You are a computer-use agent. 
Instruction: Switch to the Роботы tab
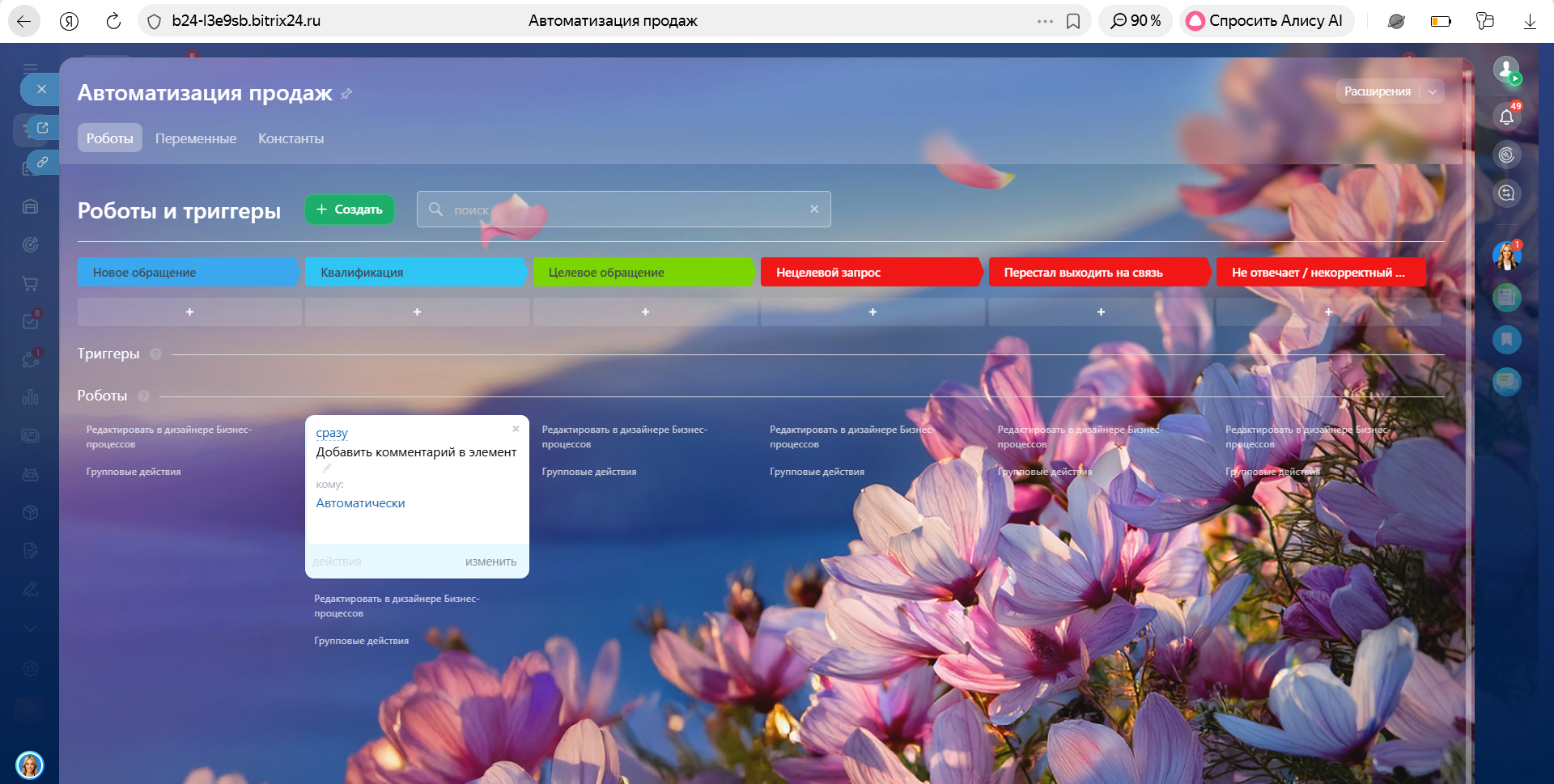pos(110,138)
